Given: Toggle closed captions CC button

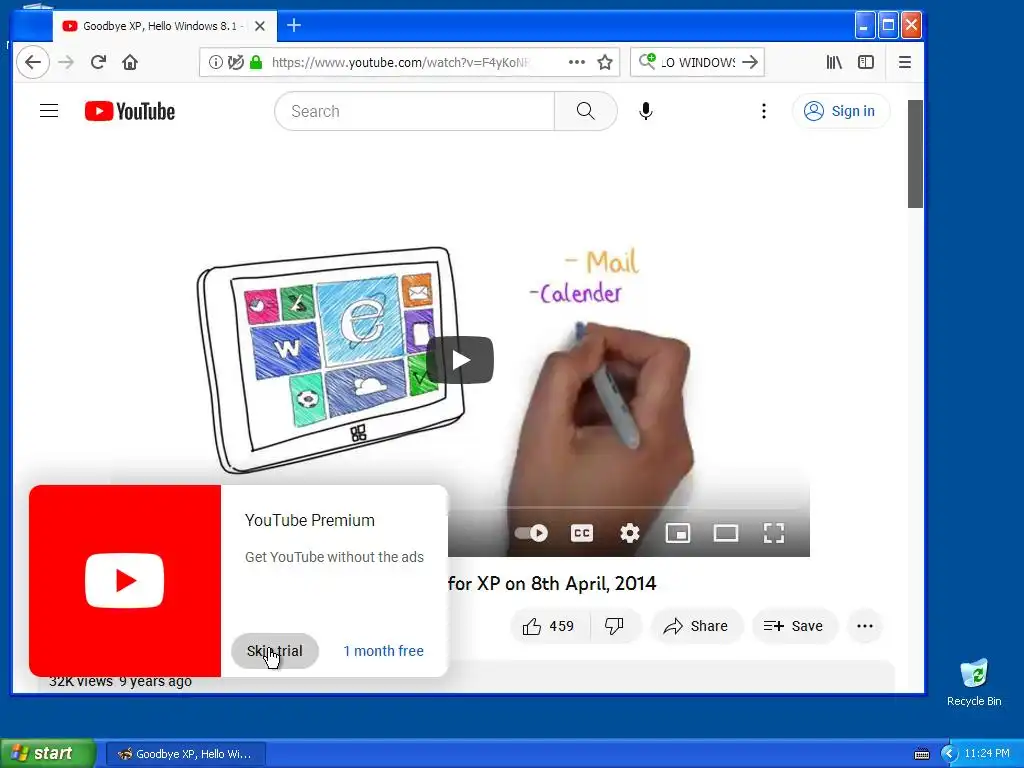Looking at the screenshot, I should coord(581,534).
